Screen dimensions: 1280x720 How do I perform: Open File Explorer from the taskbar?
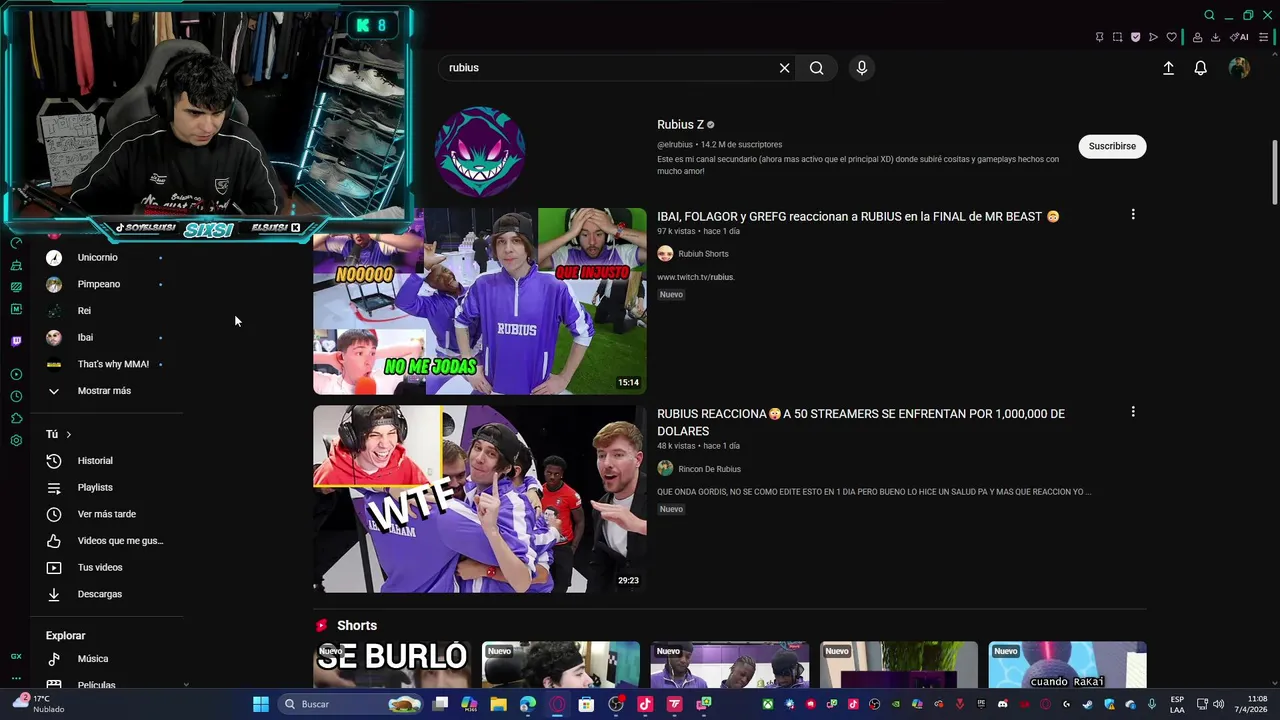(x=498, y=704)
